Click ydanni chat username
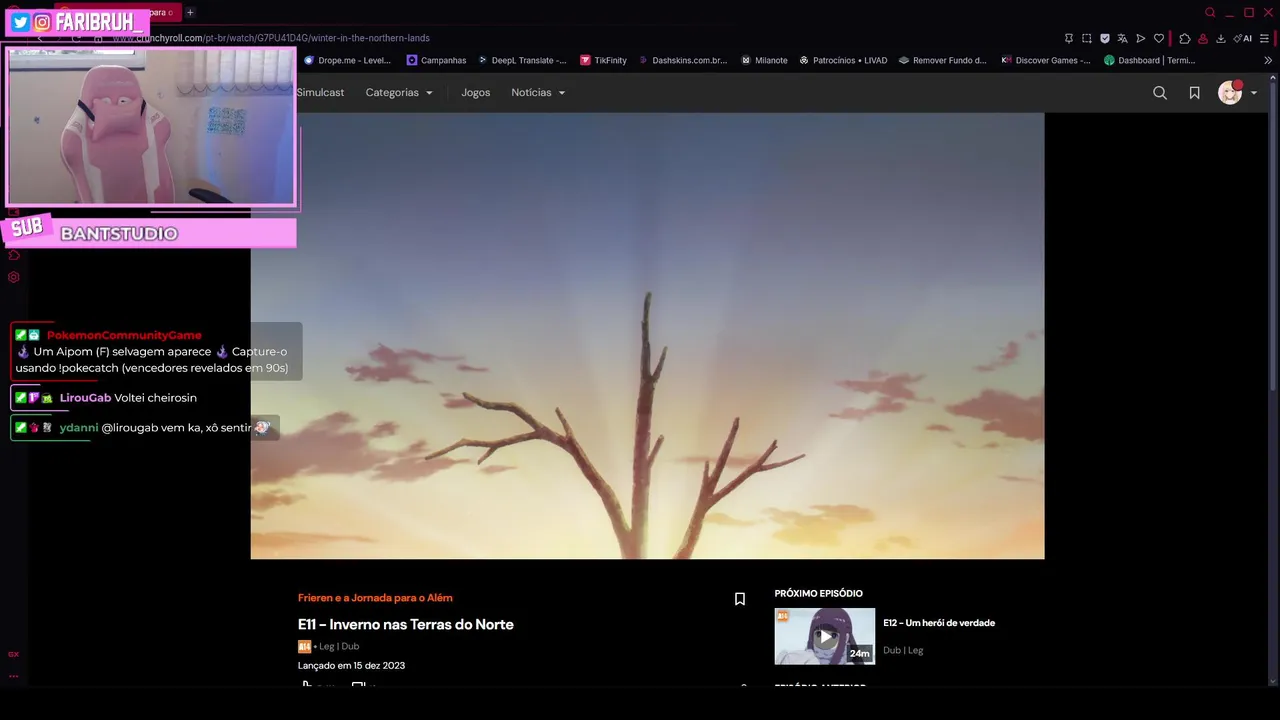 coord(79,428)
